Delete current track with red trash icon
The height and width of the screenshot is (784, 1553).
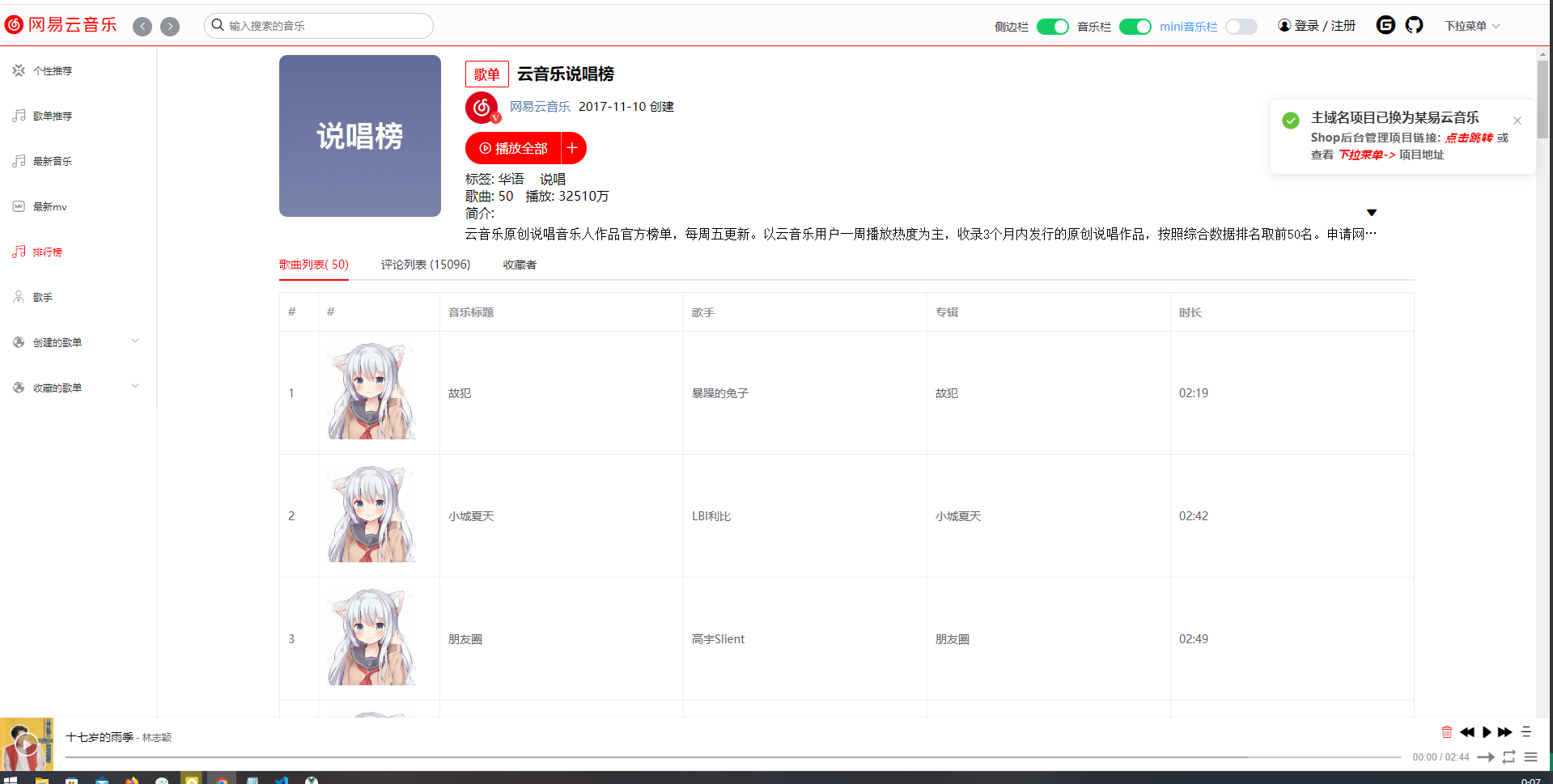(1447, 731)
